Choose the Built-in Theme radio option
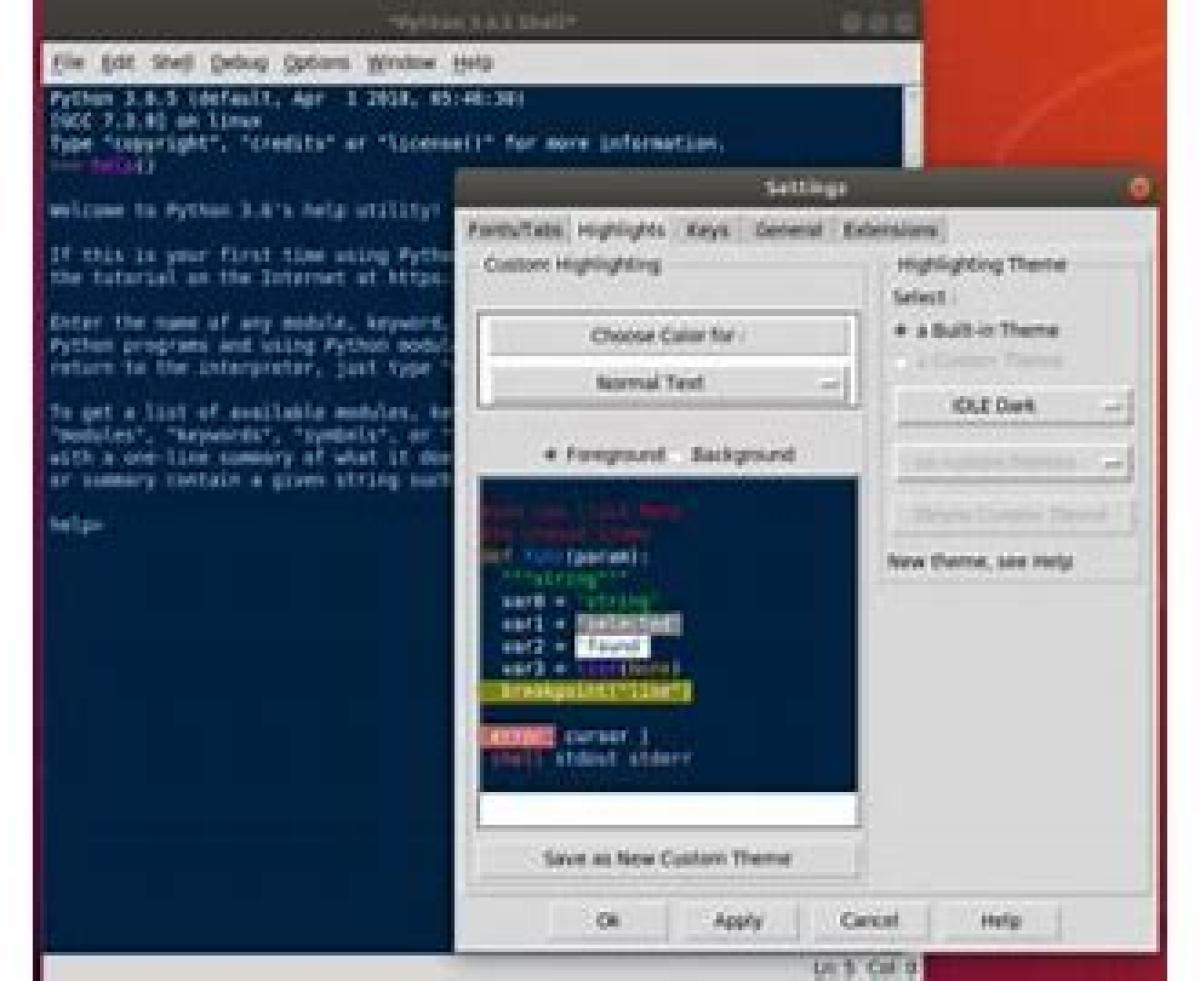Screen dimensions: 1200x981 tap(901, 331)
